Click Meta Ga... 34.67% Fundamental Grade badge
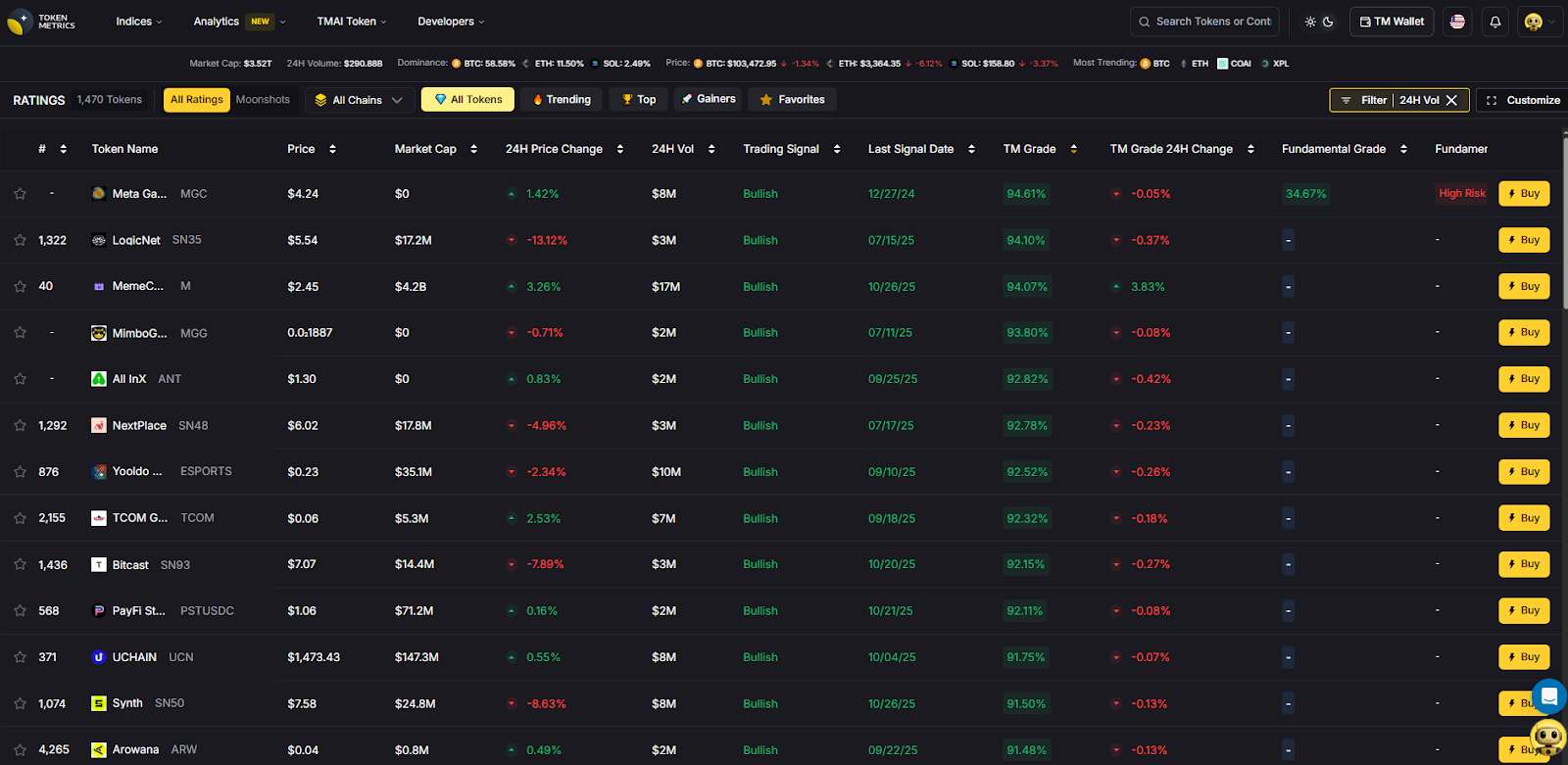Viewport: 1568px width, 765px height. pyautogui.click(x=1305, y=194)
